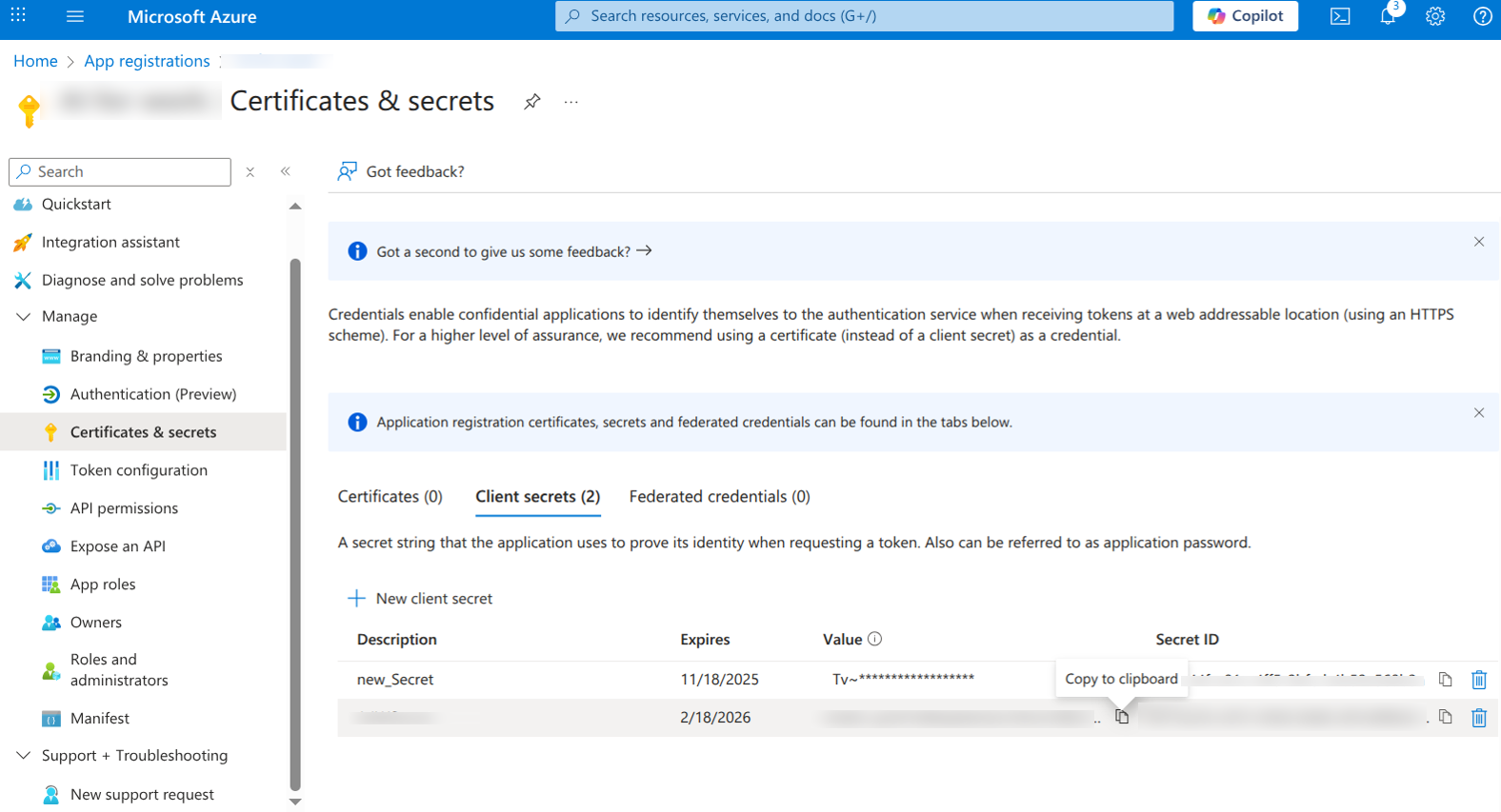Dismiss the feedback banner

point(1479,242)
